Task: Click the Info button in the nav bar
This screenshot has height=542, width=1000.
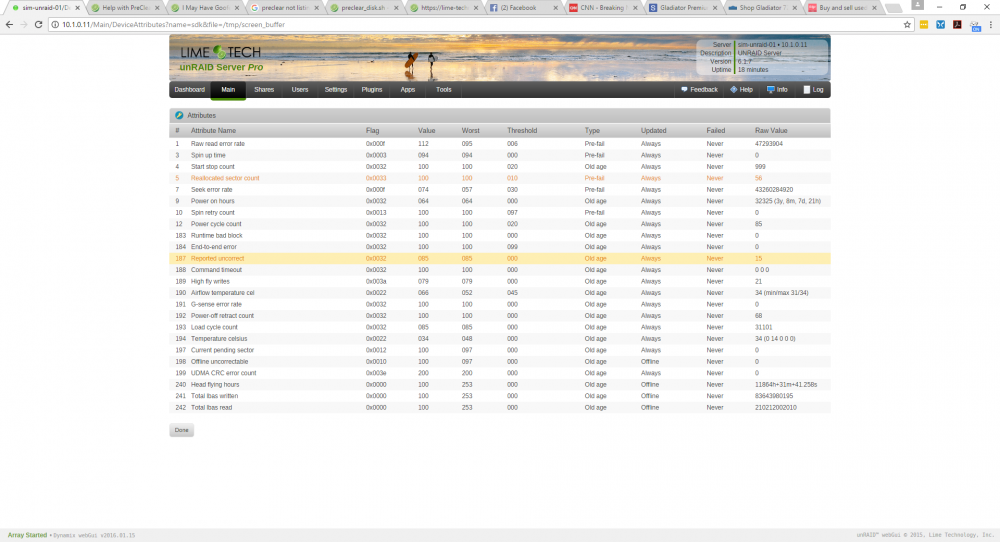Action: click(777, 89)
